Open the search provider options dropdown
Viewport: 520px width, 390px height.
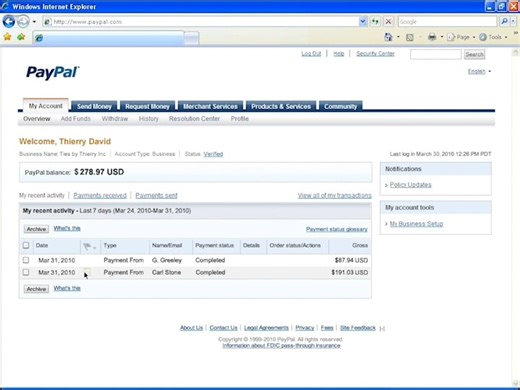pos(513,22)
